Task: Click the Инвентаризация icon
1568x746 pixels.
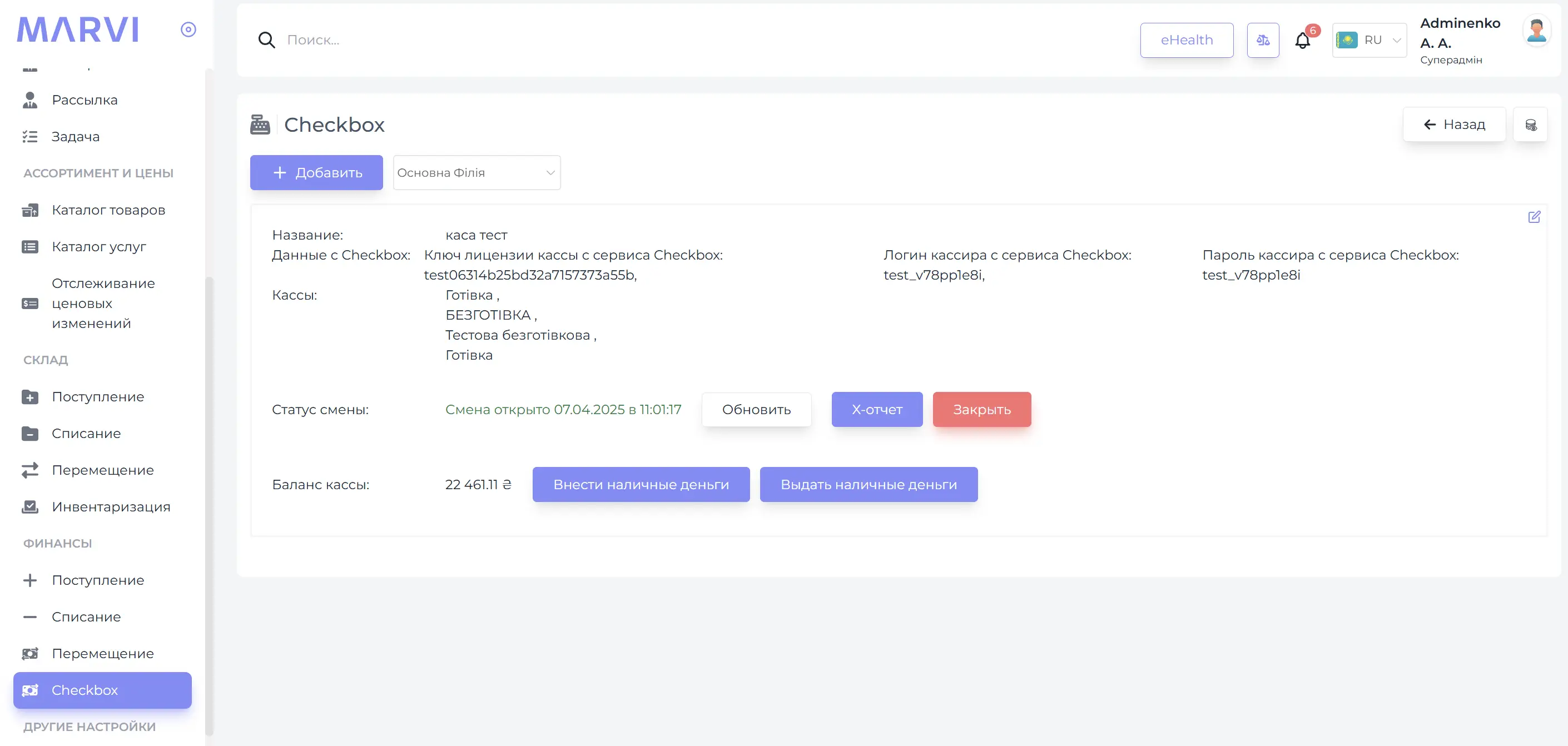Action: [30, 507]
